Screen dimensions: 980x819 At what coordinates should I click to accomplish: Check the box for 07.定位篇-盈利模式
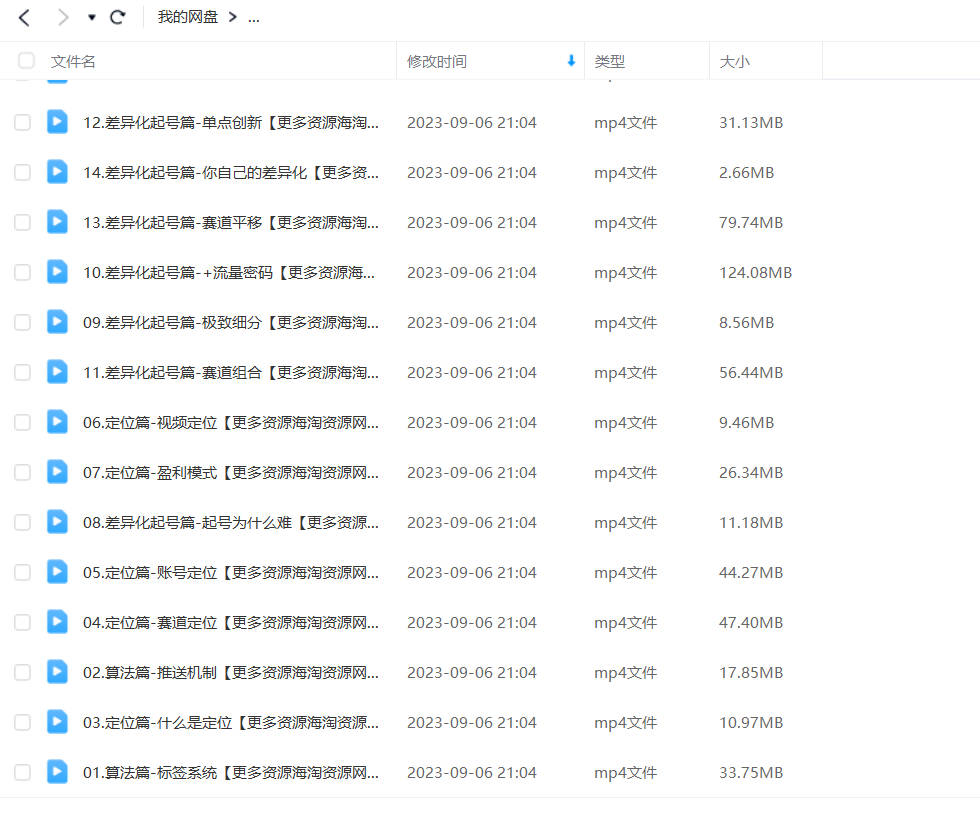[x=22, y=472]
